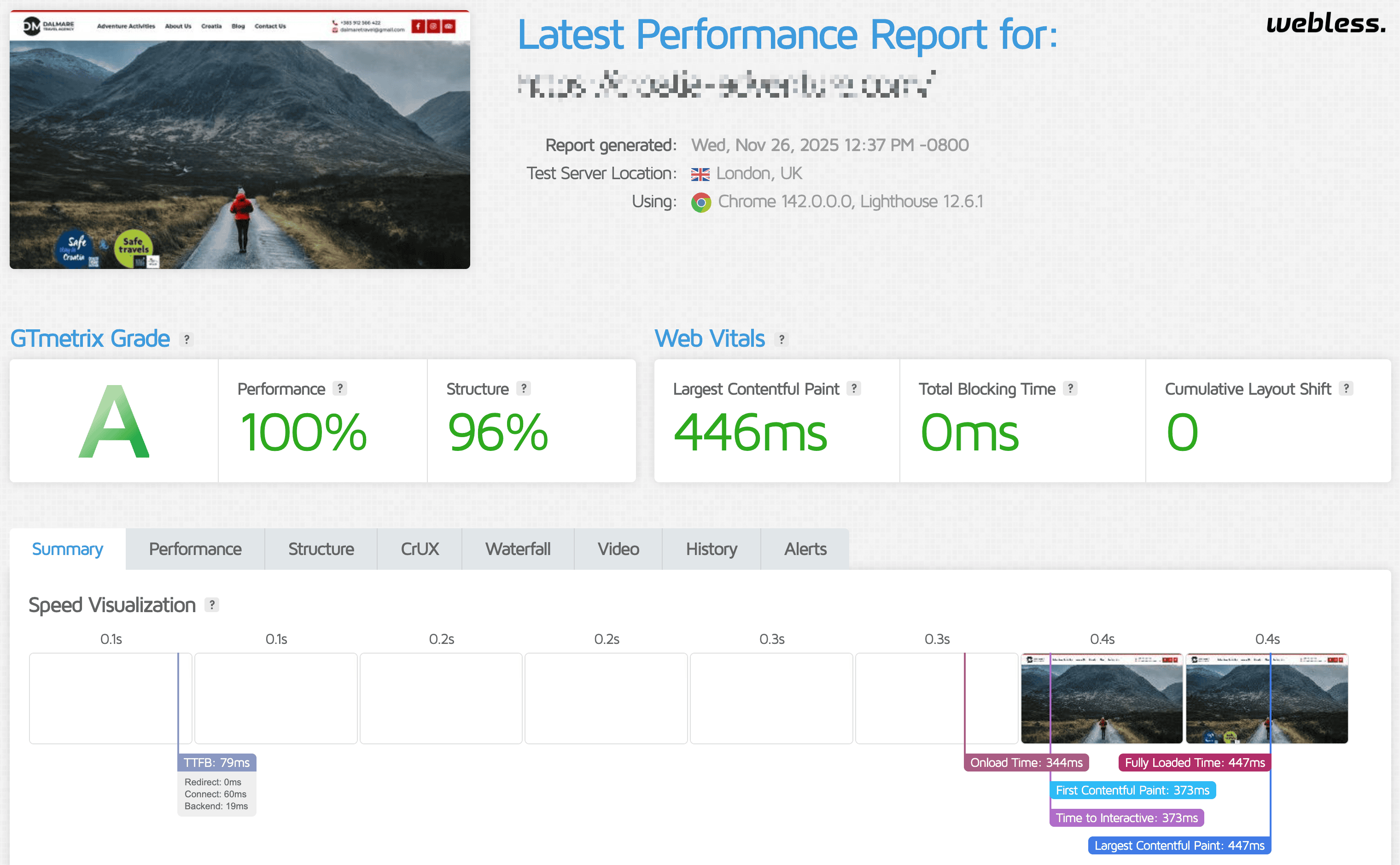This screenshot has width=1400, height=865.
Task: Click Largest Contentful Paint help icon
Action: coord(853,388)
